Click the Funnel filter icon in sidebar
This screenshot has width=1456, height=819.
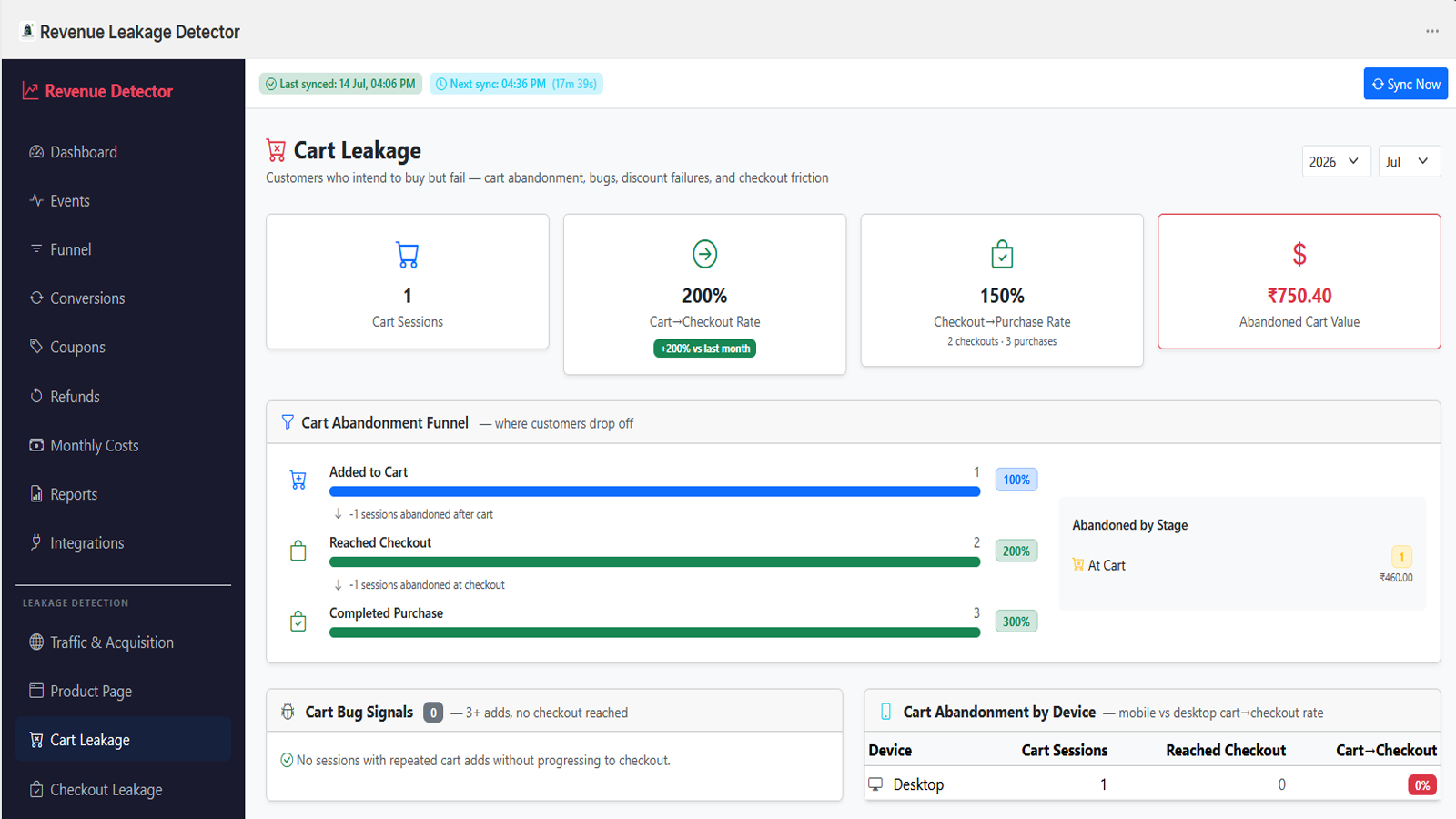pyautogui.click(x=36, y=248)
